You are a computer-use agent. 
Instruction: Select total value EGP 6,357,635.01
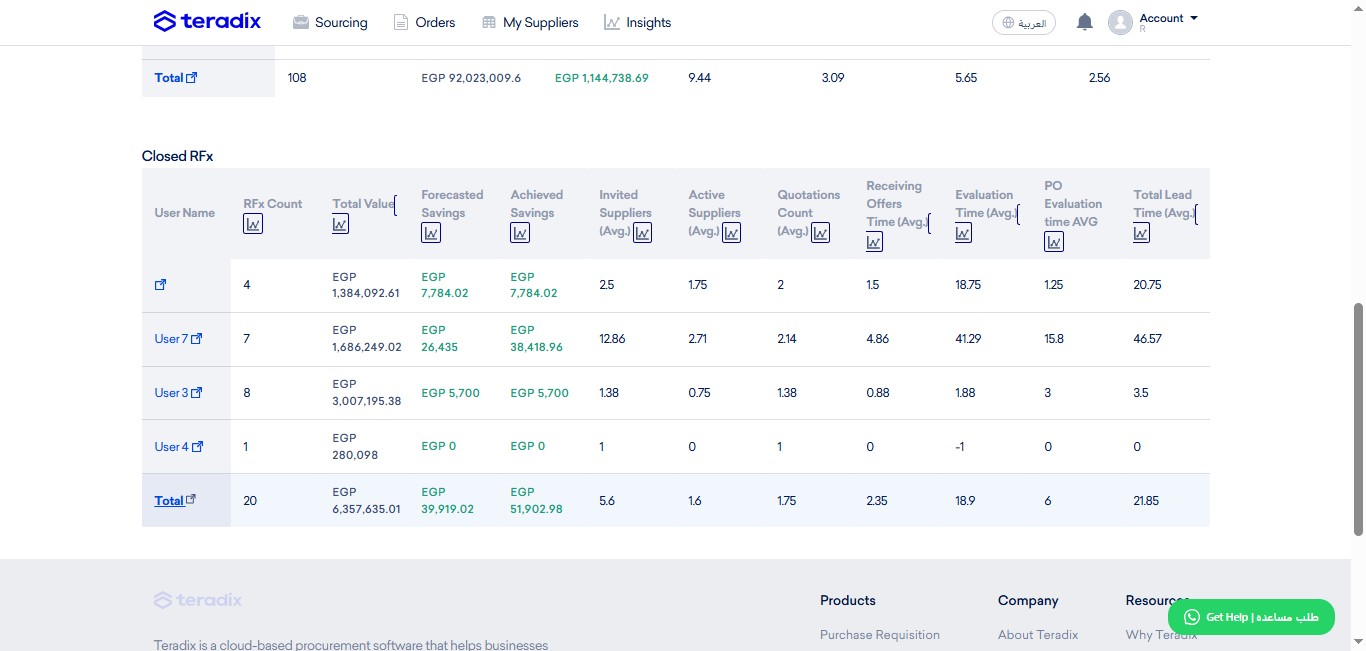(367, 501)
